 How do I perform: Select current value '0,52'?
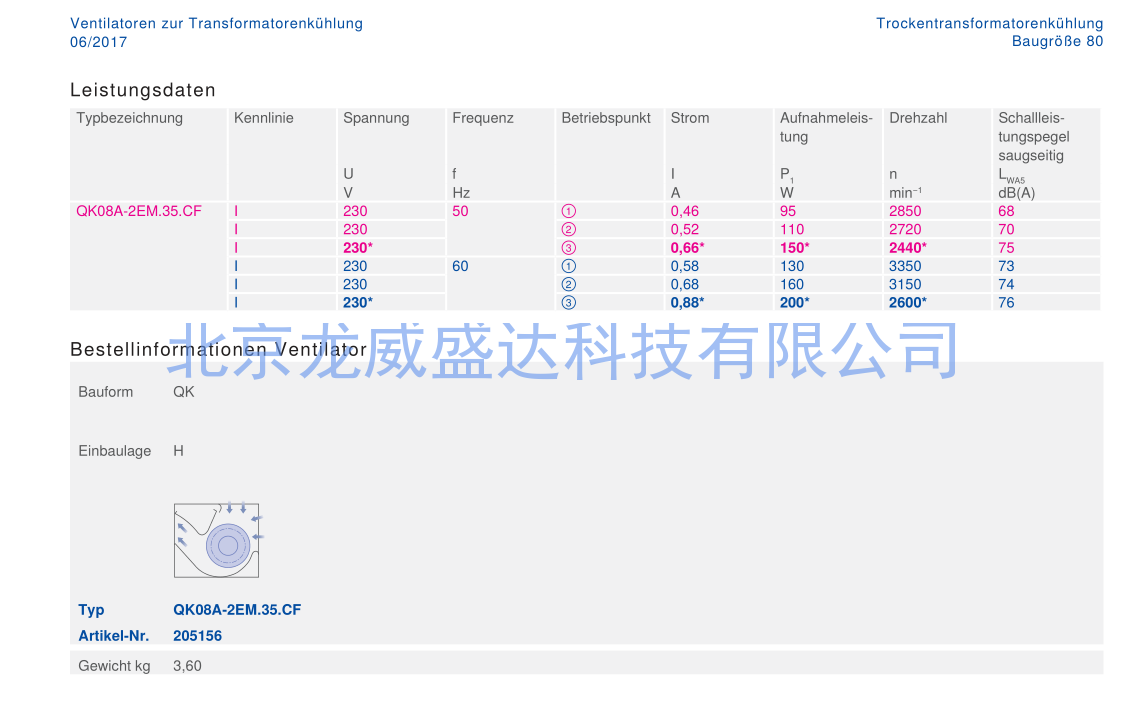pos(684,230)
